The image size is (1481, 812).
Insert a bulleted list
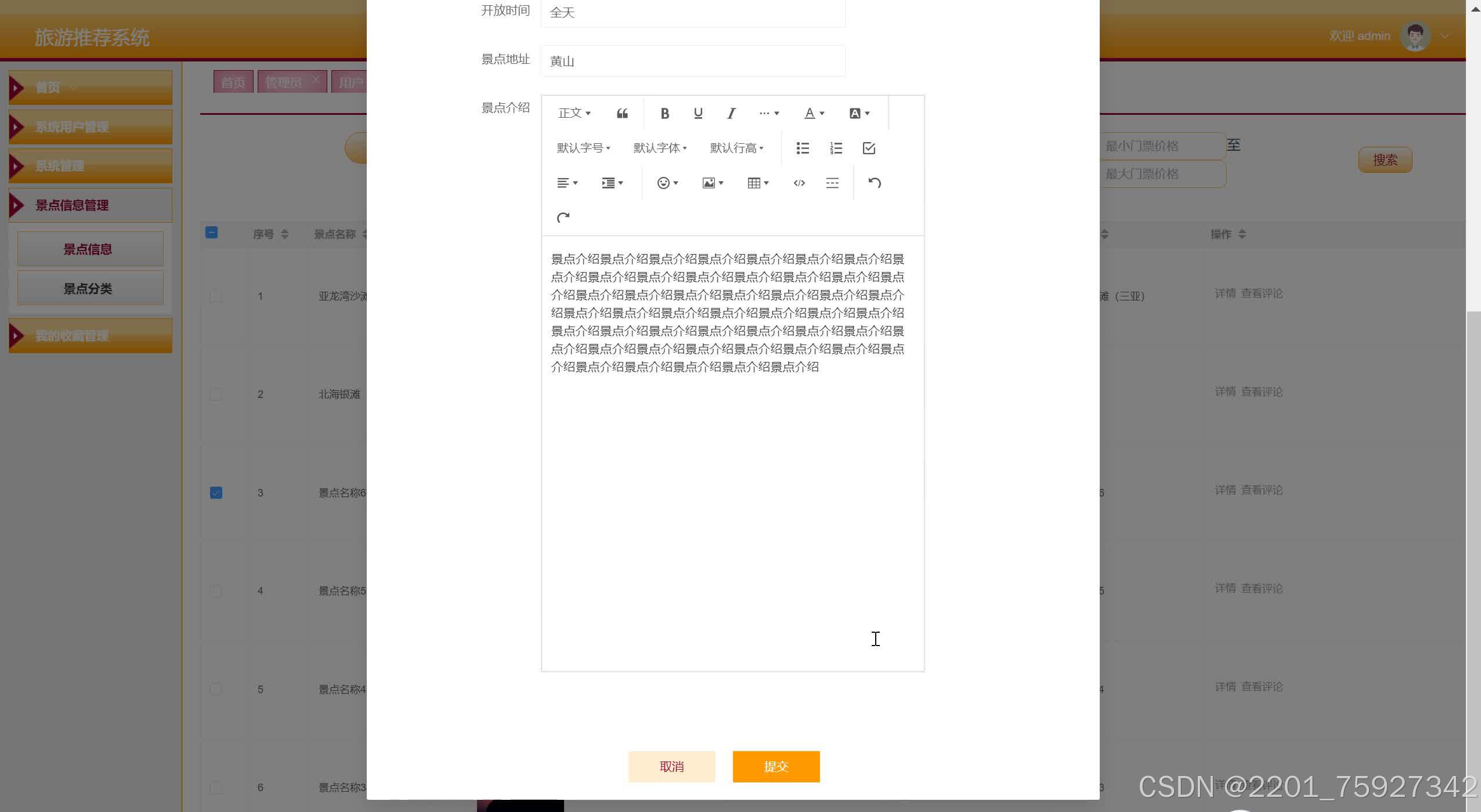pyautogui.click(x=803, y=148)
